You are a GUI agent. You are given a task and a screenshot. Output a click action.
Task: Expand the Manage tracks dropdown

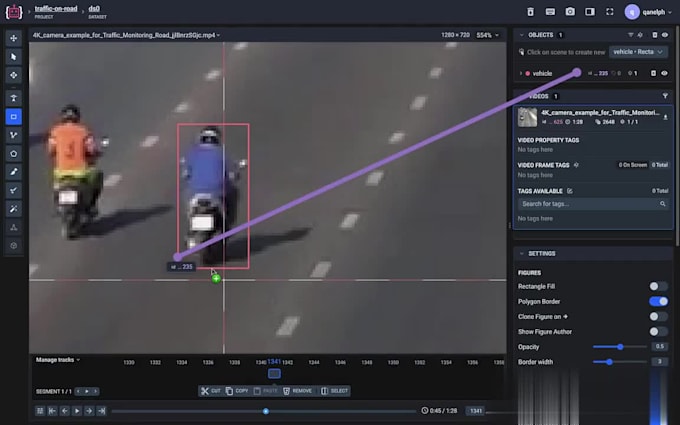click(x=58, y=359)
